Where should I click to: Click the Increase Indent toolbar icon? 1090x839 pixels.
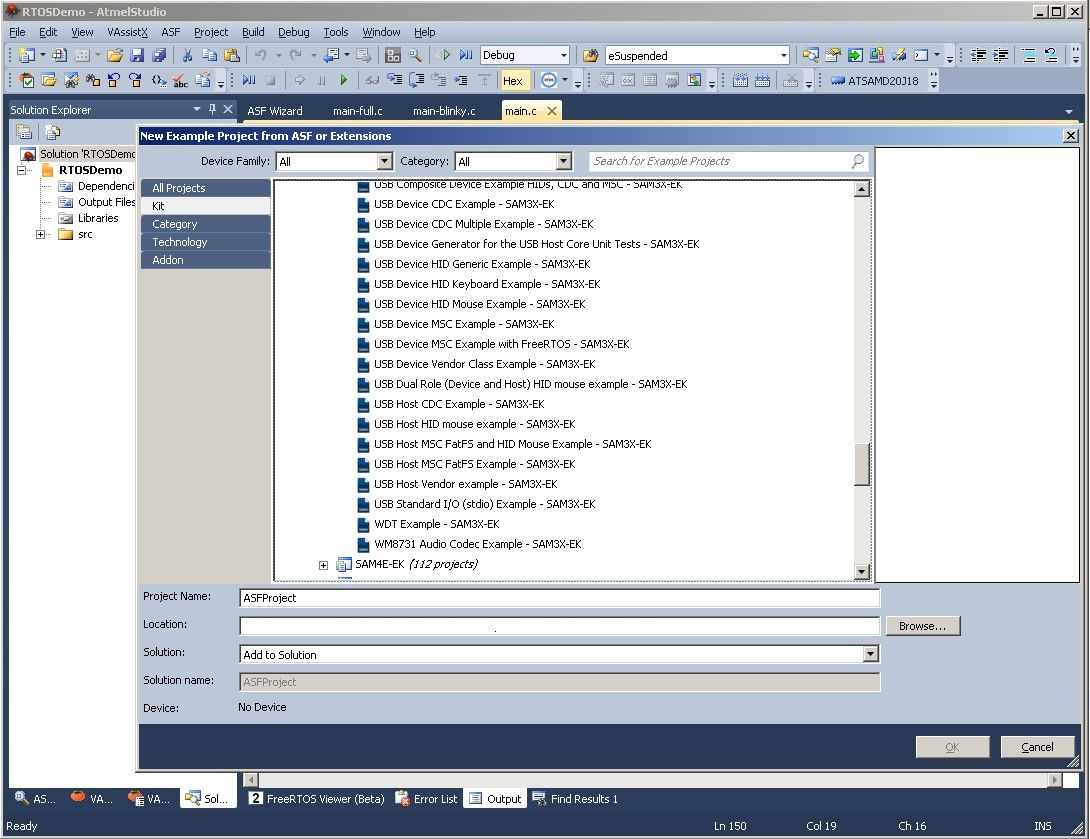click(x=1000, y=56)
